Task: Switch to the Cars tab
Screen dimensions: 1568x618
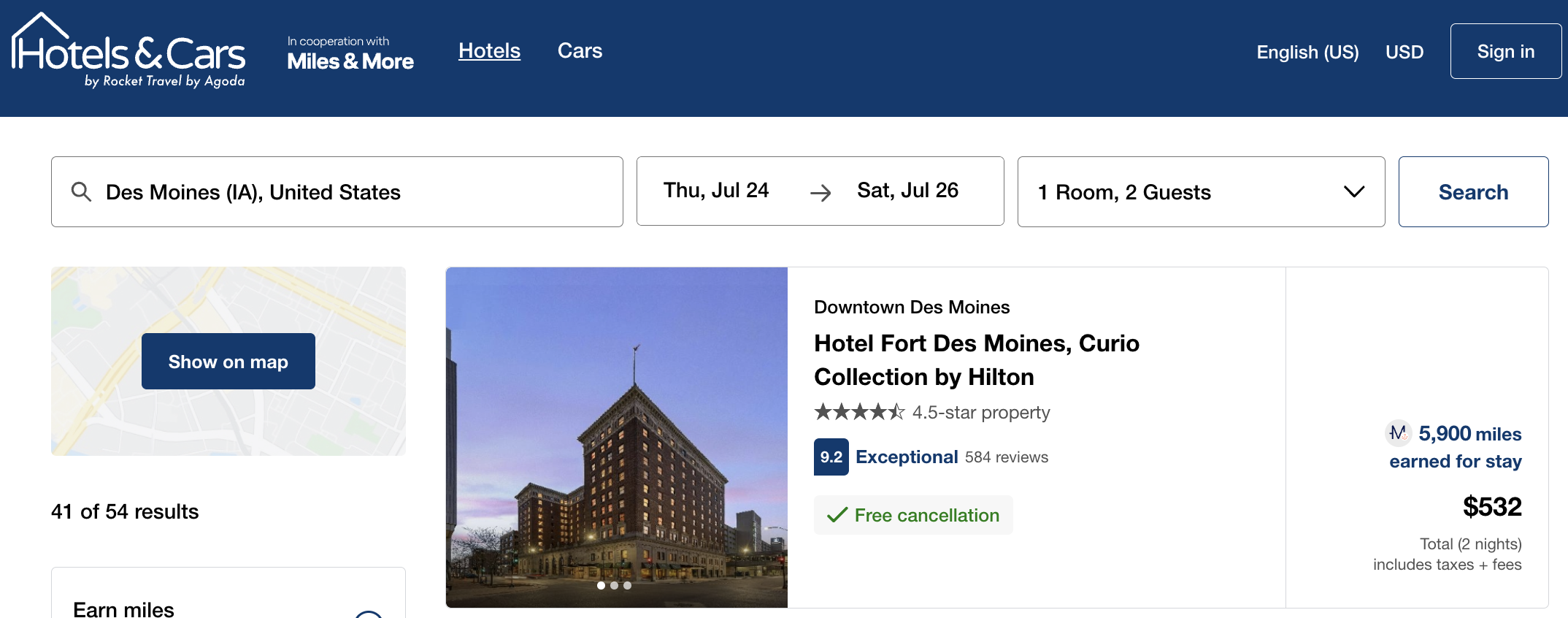Action: [580, 50]
